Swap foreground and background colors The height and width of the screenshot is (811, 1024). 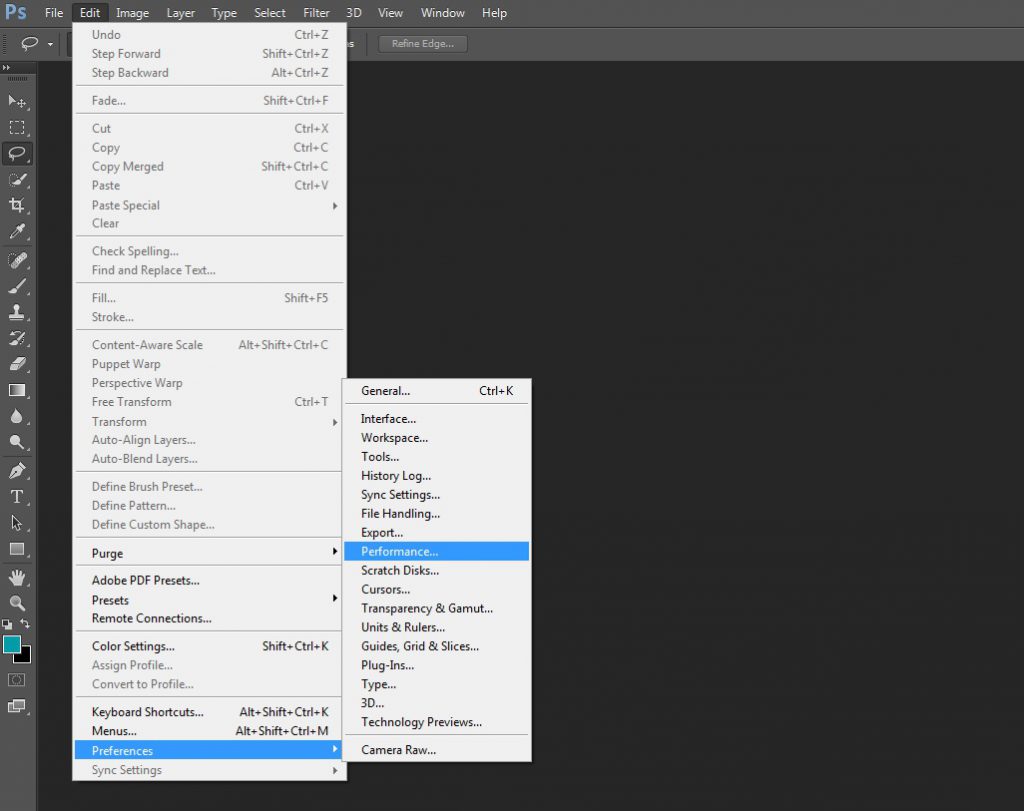pos(25,624)
